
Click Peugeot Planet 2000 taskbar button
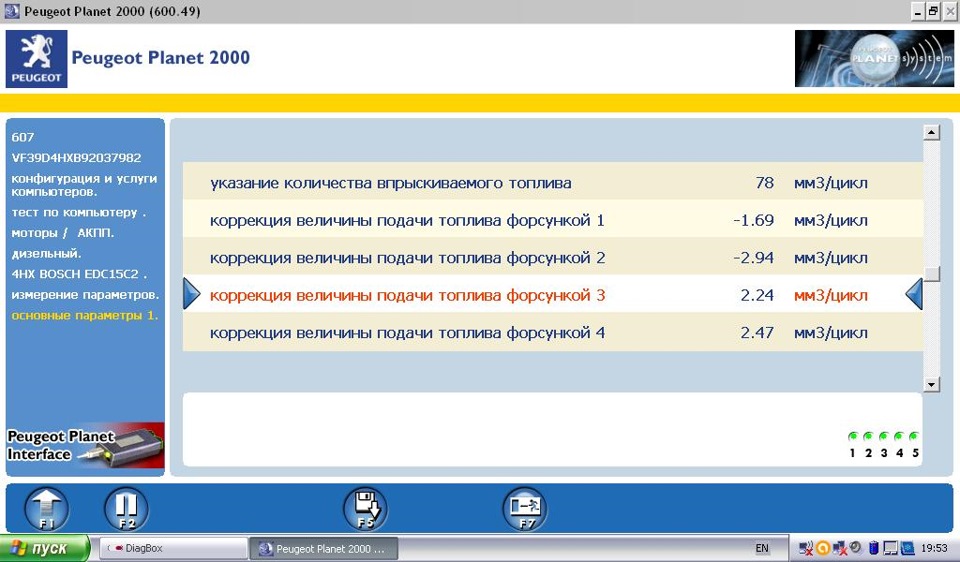point(324,549)
